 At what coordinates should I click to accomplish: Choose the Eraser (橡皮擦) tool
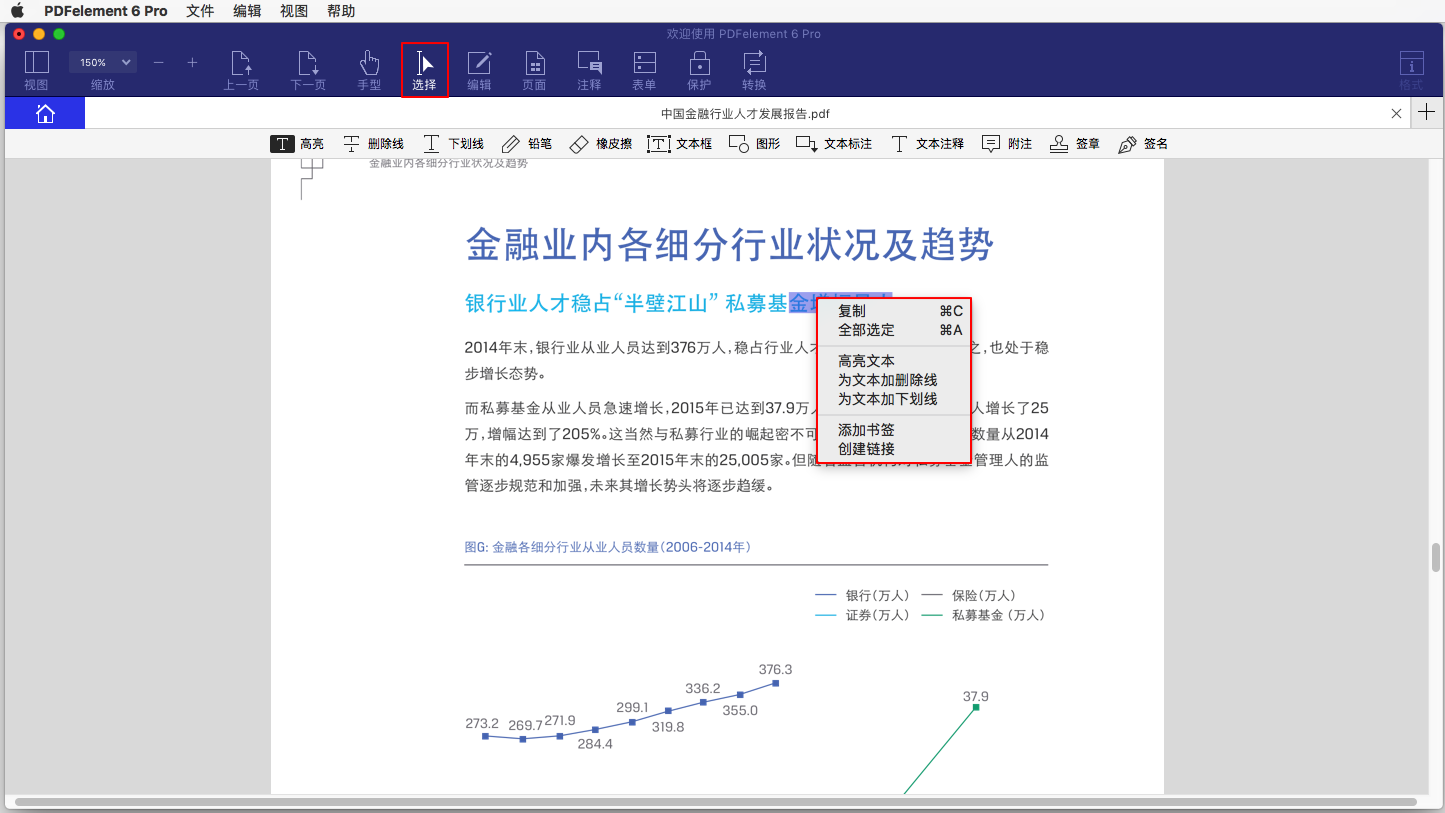(x=600, y=144)
